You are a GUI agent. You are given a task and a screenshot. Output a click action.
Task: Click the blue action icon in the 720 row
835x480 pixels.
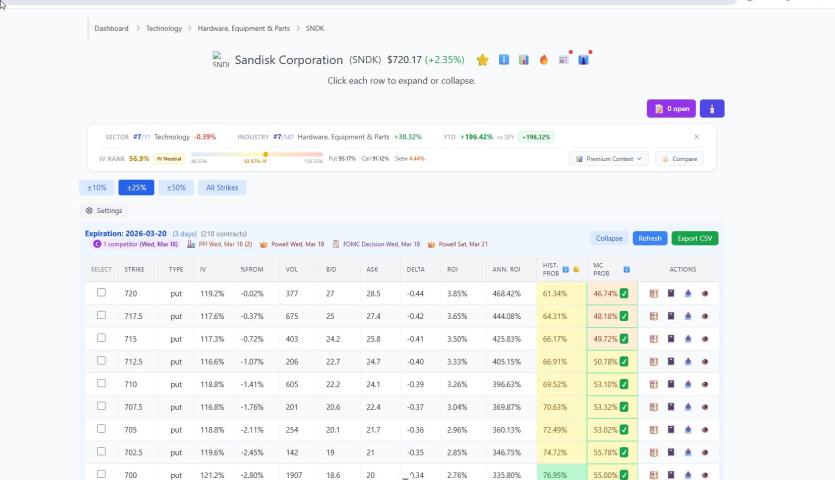coord(688,294)
